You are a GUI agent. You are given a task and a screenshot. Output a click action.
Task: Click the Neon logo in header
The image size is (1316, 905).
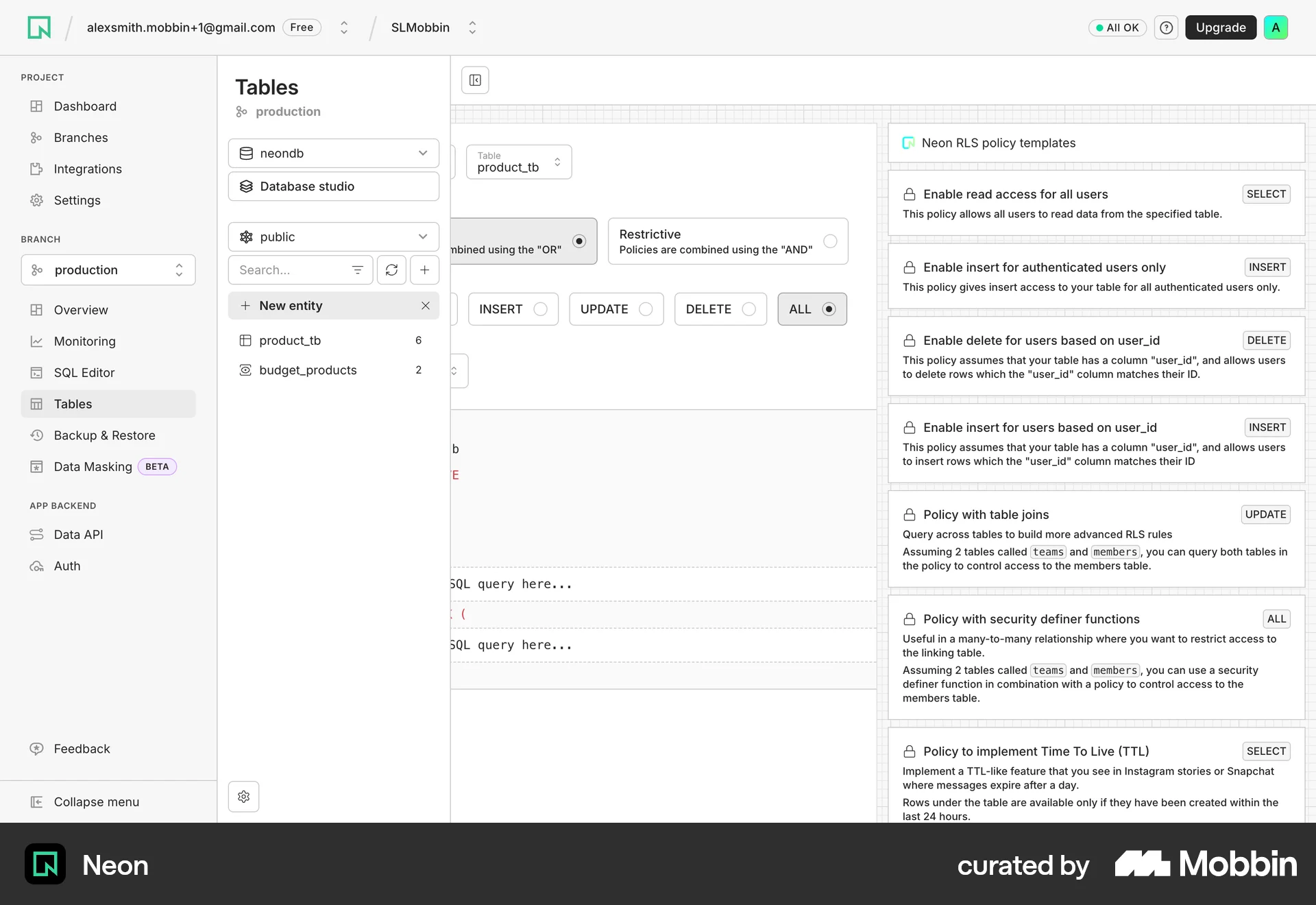click(x=39, y=27)
